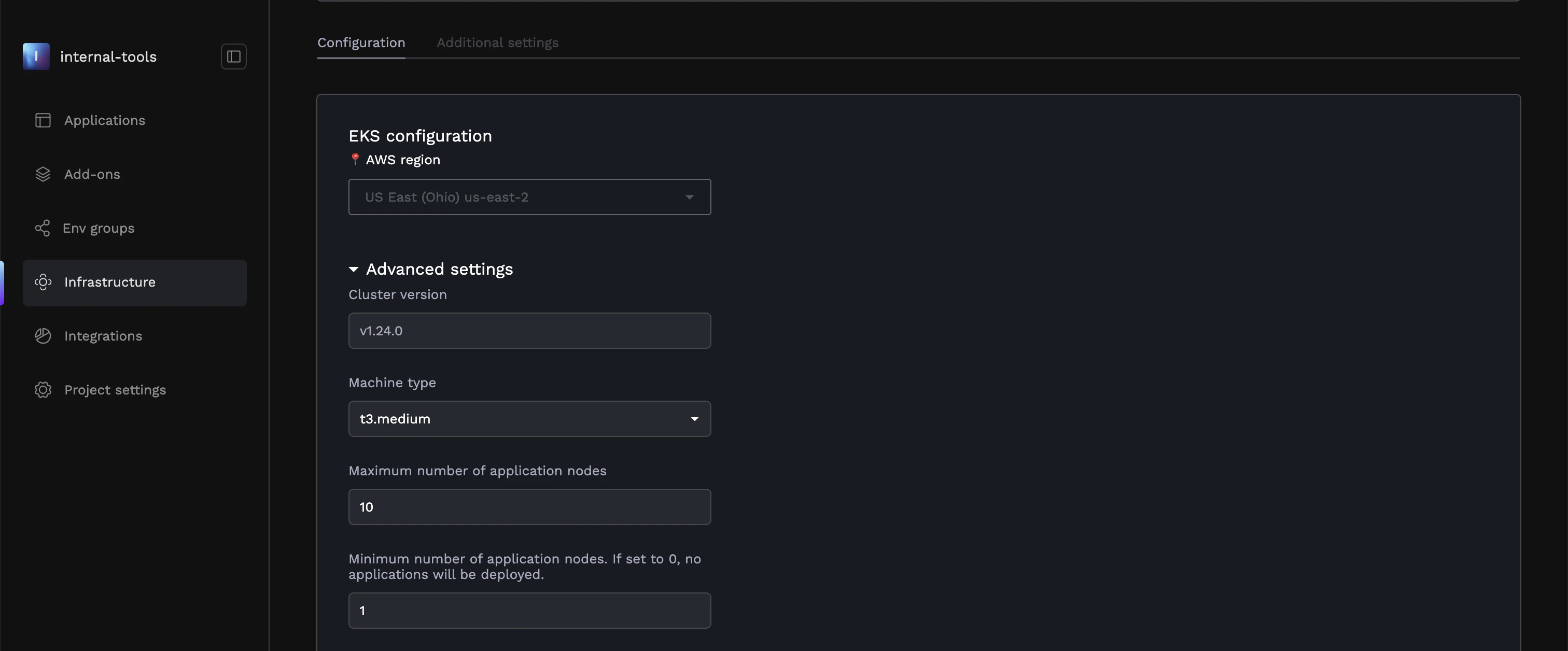Focus the Cluster version input showing v1.24.0
Screen dimensions: 1568x651
coord(529,330)
